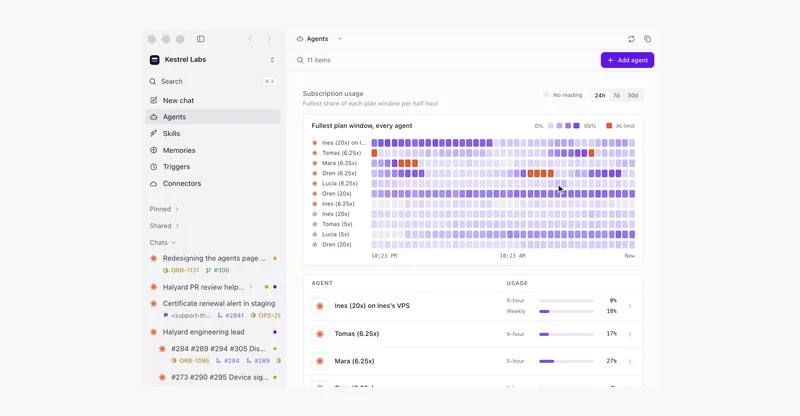
Task: Click the New chat compose icon
Action: coord(154,101)
